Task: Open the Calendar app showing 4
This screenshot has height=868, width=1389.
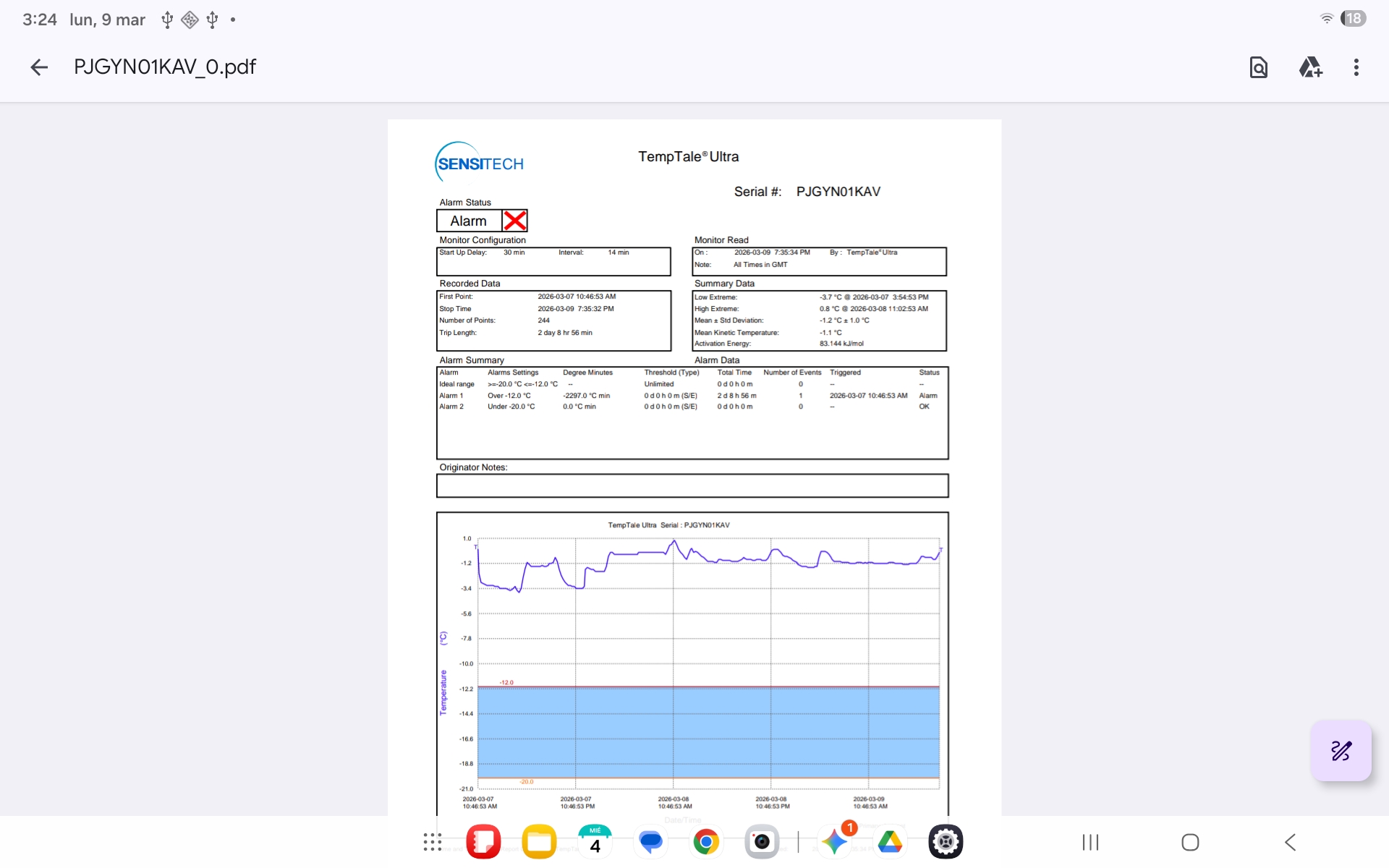Action: [x=595, y=842]
